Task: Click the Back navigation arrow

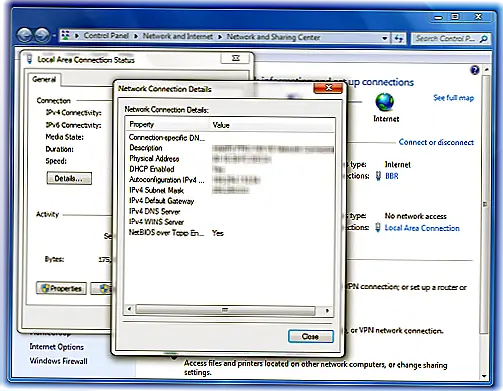Action: pyautogui.click(x=25, y=35)
